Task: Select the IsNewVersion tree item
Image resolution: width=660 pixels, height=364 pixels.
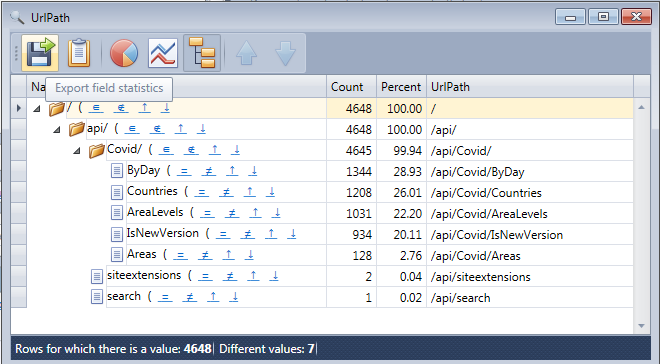Action: [162, 233]
